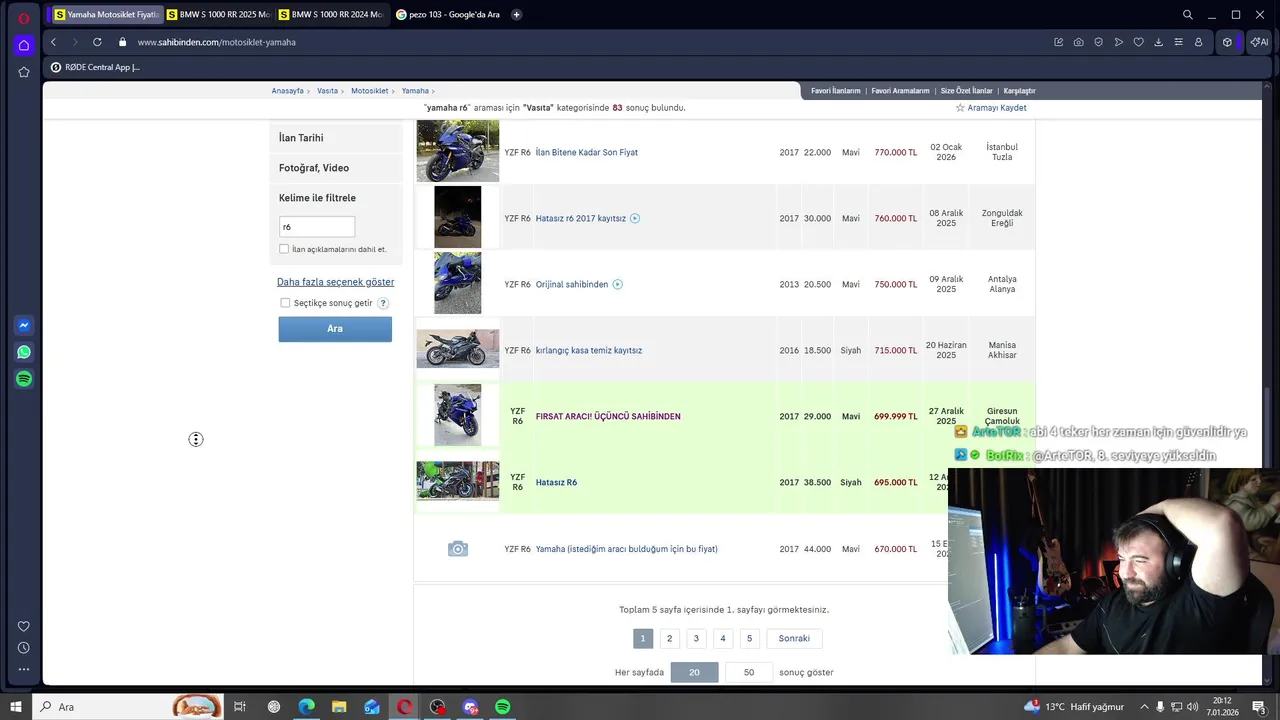Open WhatsApp in the sidebar
The image size is (1280, 720).
(24, 352)
